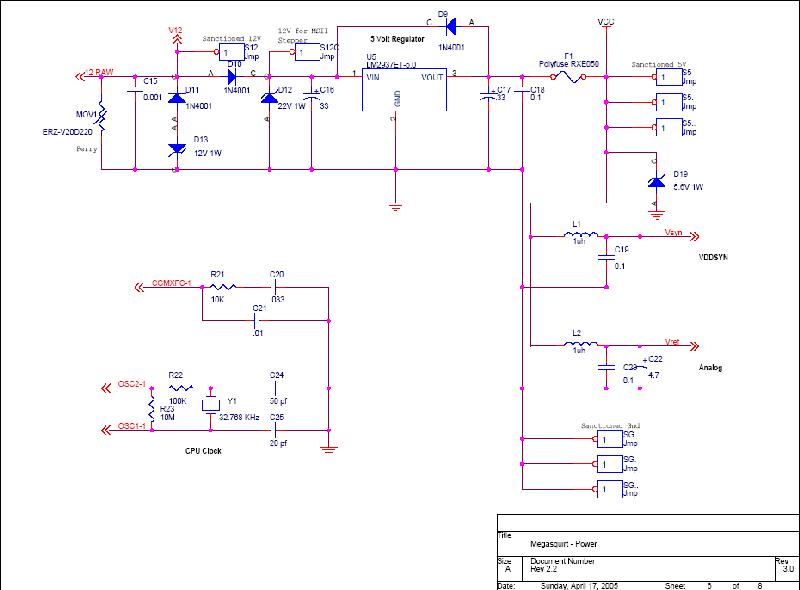Select inductor L2 feeding the Vref output
This screenshot has height=590, width=800.
pyautogui.click(x=578, y=344)
